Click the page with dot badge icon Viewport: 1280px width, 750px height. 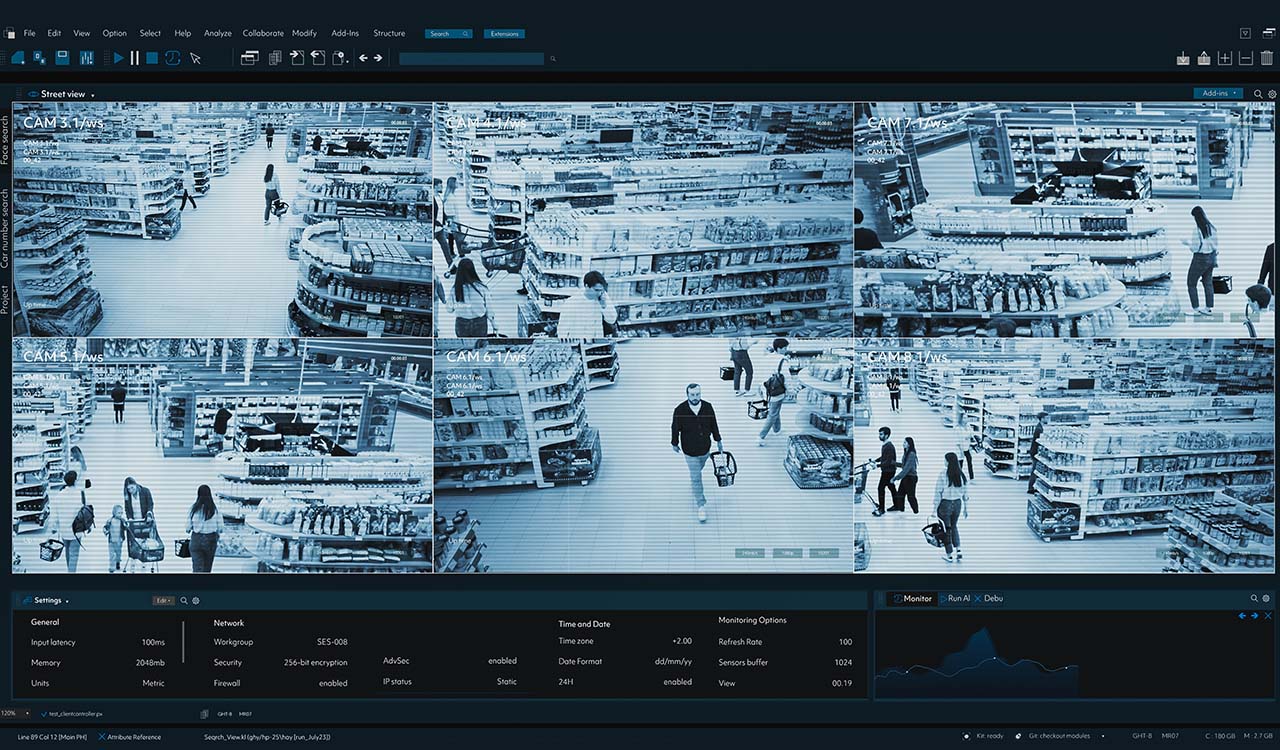340,58
